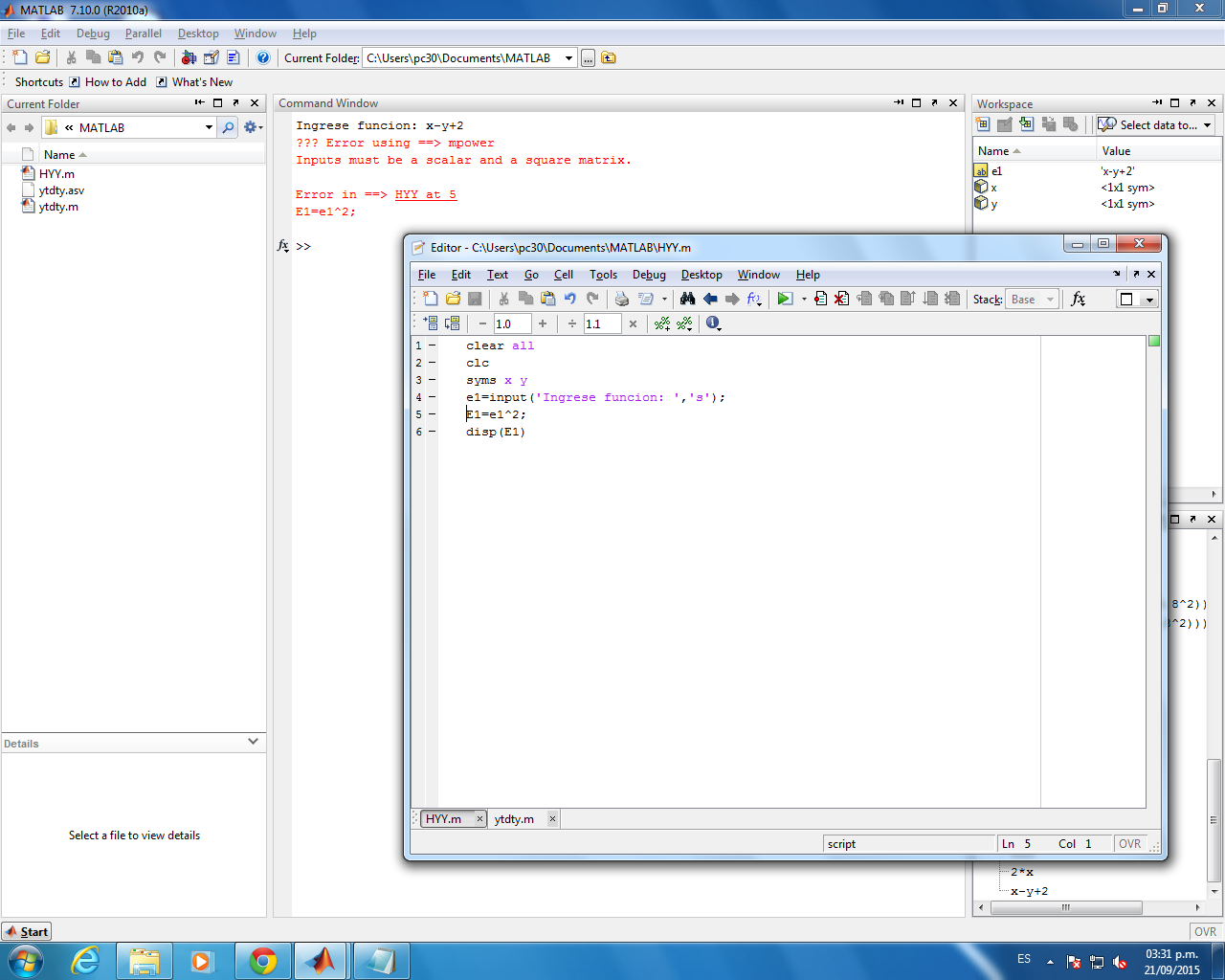The width and height of the screenshot is (1225, 980).
Task: Open gear actions dropdown in Current Folder panel
Action: pos(253,127)
